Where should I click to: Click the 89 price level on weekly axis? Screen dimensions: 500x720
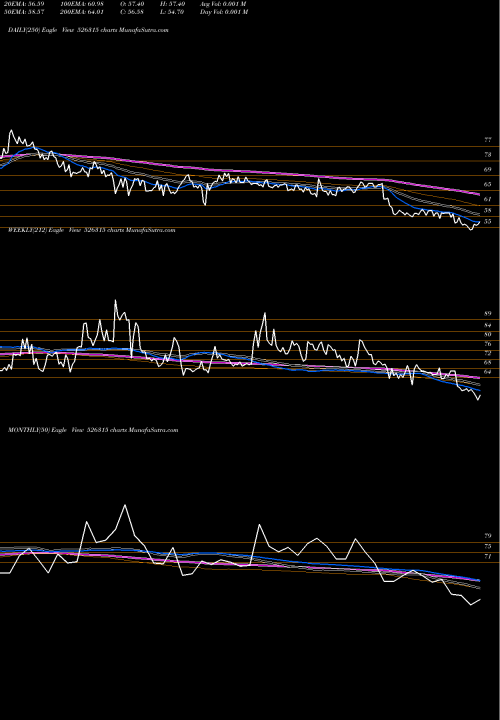pyautogui.click(x=488, y=314)
